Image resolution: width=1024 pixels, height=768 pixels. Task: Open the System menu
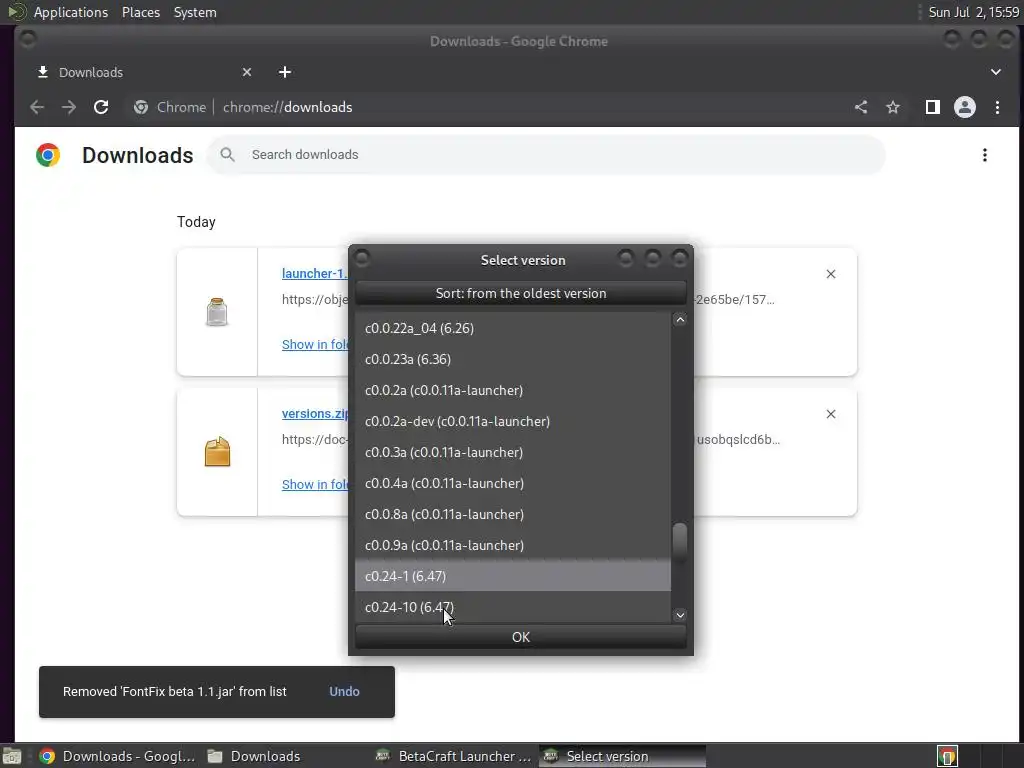click(195, 12)
